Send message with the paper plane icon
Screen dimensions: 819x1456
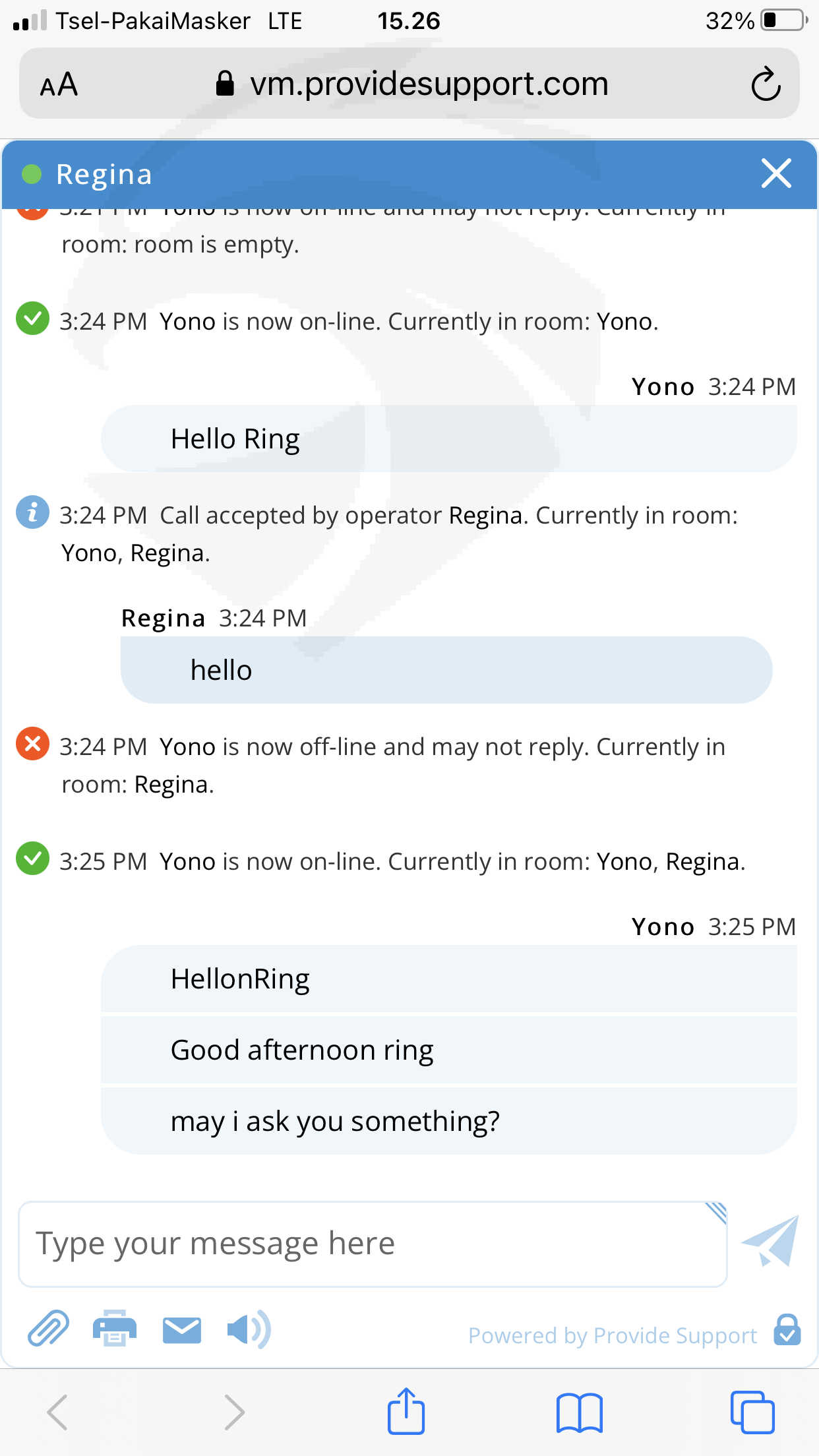coord(770,1242)
